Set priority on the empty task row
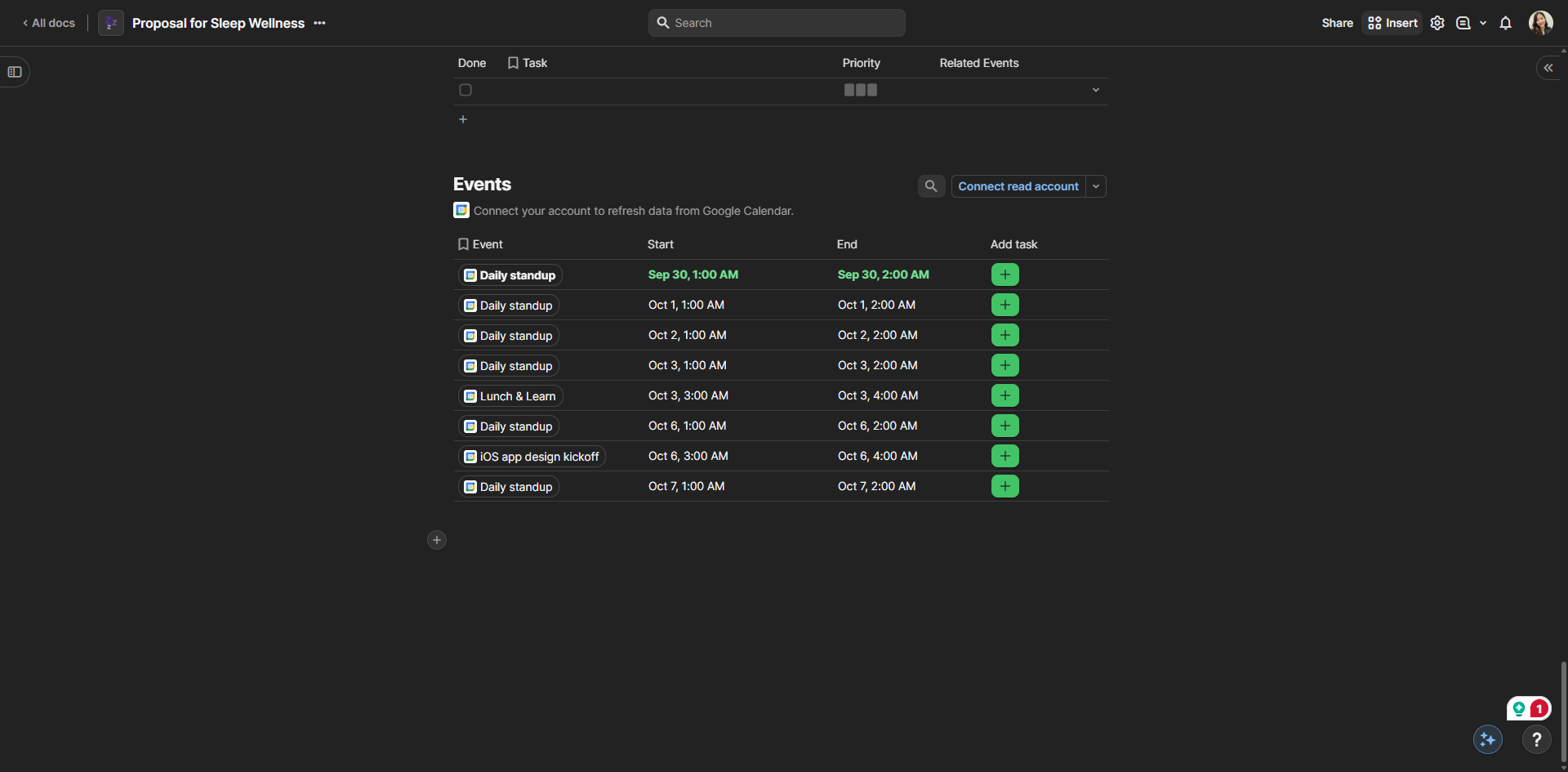The width and height of the screenshot is (1568, 772). tap(861, 90)
